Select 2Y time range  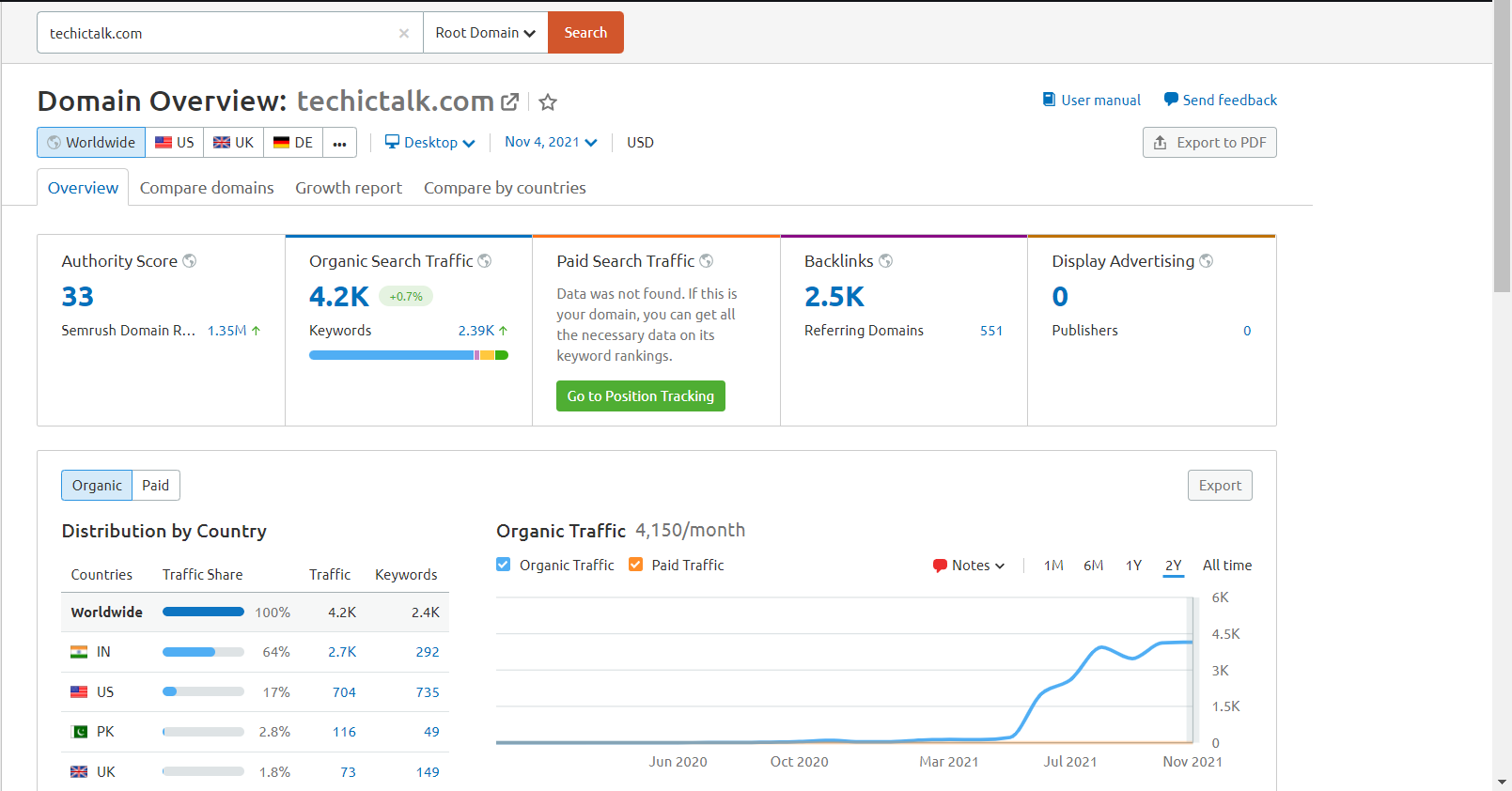(x=1173, y=566)
